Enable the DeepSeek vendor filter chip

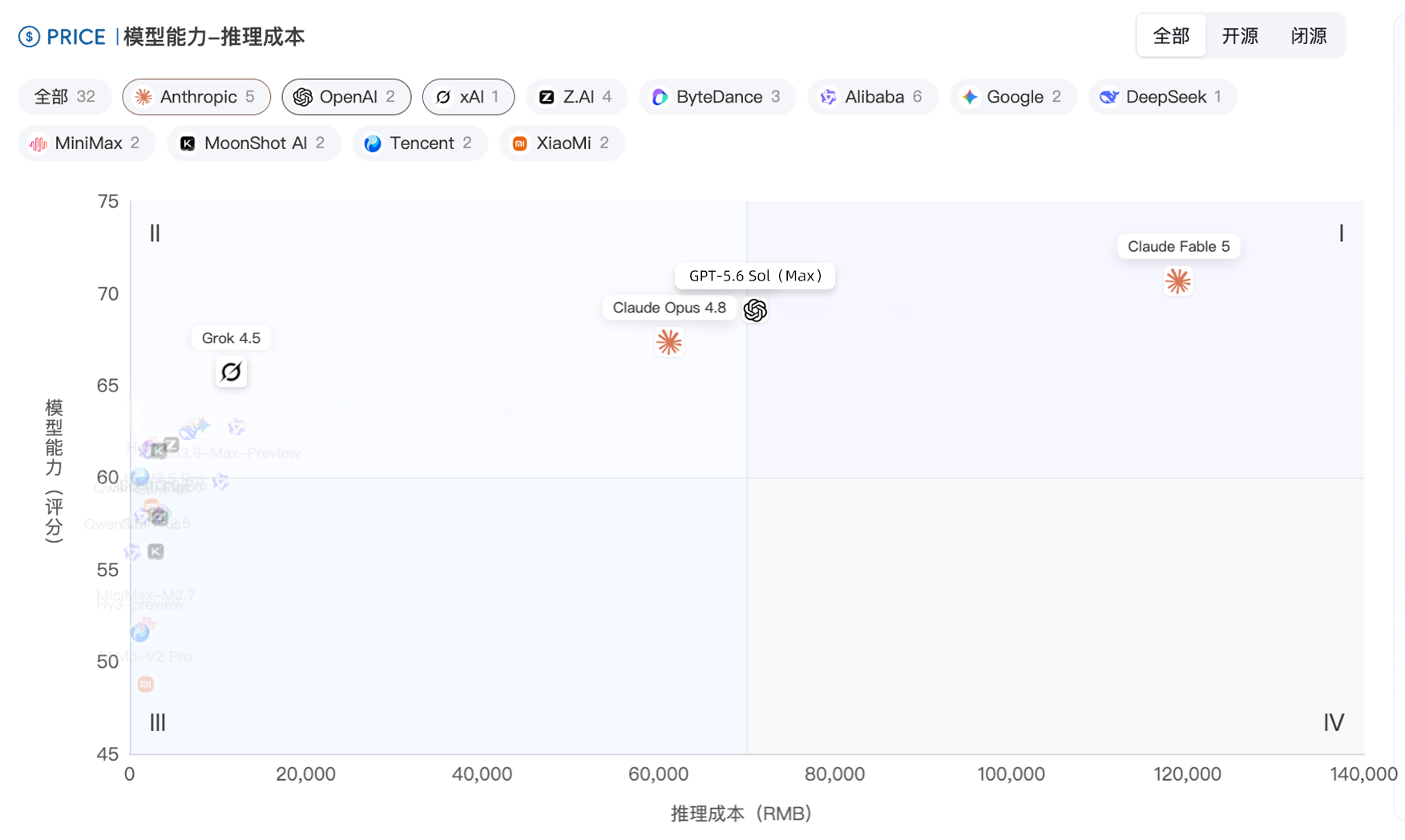(x=1162, y=97)
